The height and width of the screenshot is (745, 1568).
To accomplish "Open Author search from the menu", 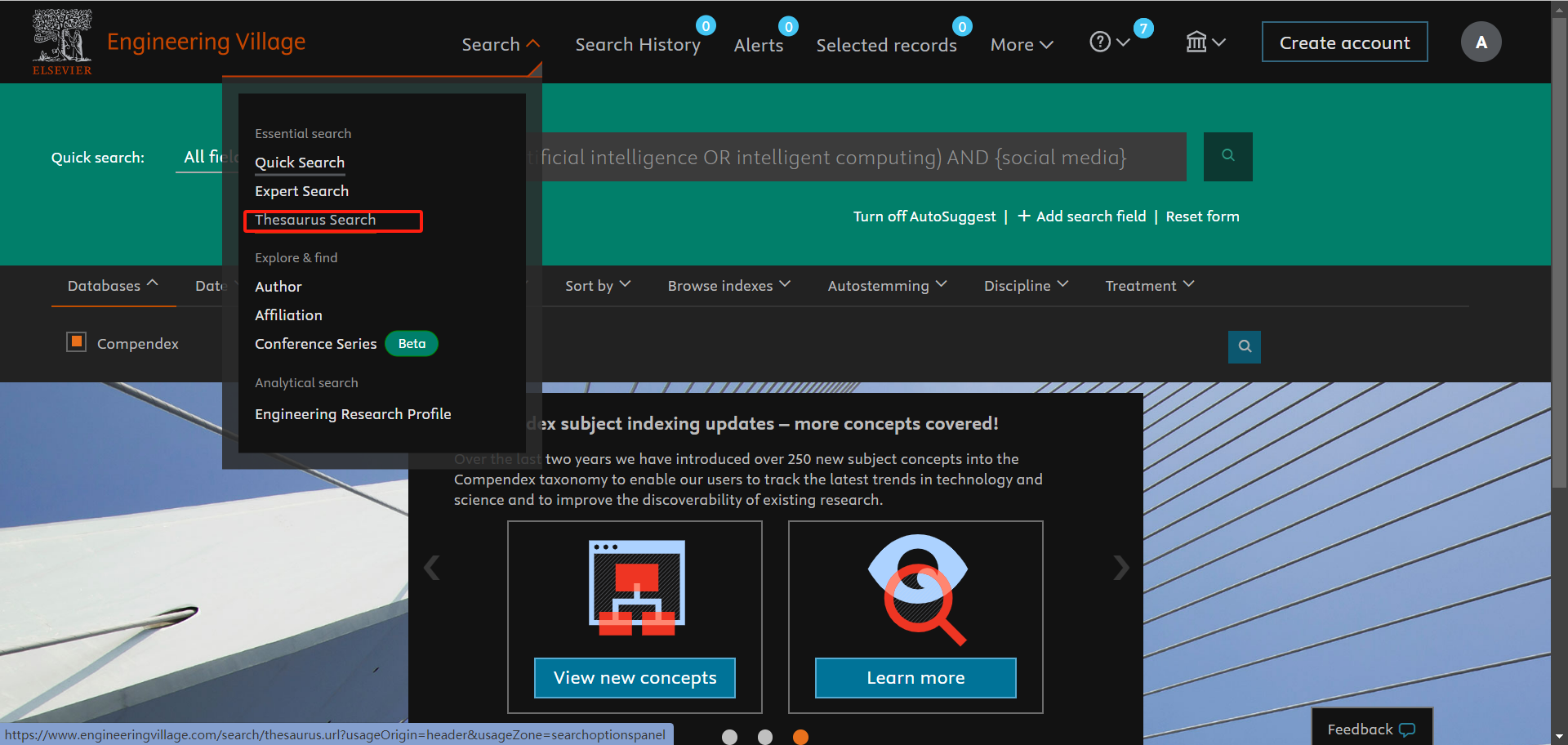I will pos(278,287).
